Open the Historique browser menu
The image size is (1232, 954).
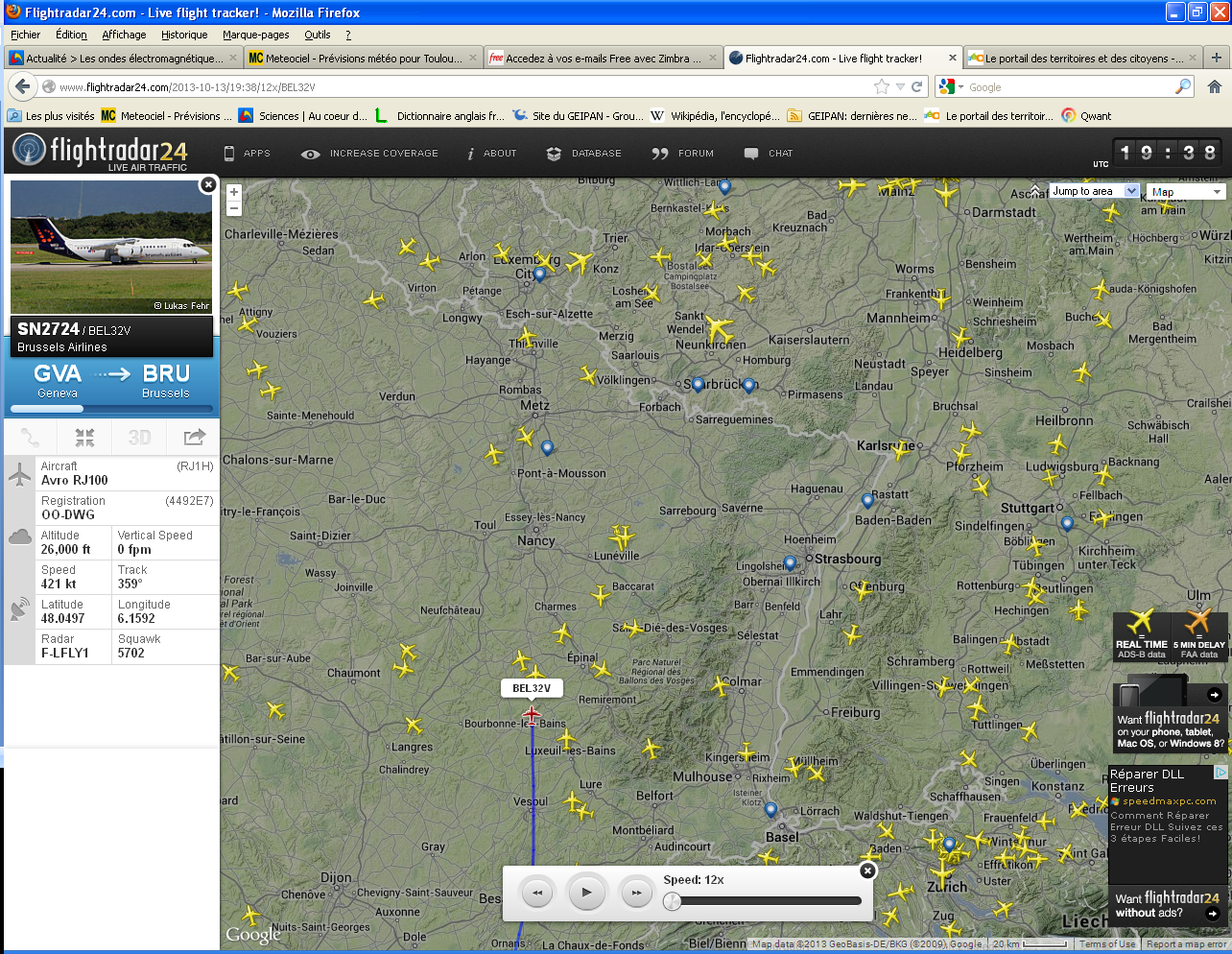click(184, 35)
